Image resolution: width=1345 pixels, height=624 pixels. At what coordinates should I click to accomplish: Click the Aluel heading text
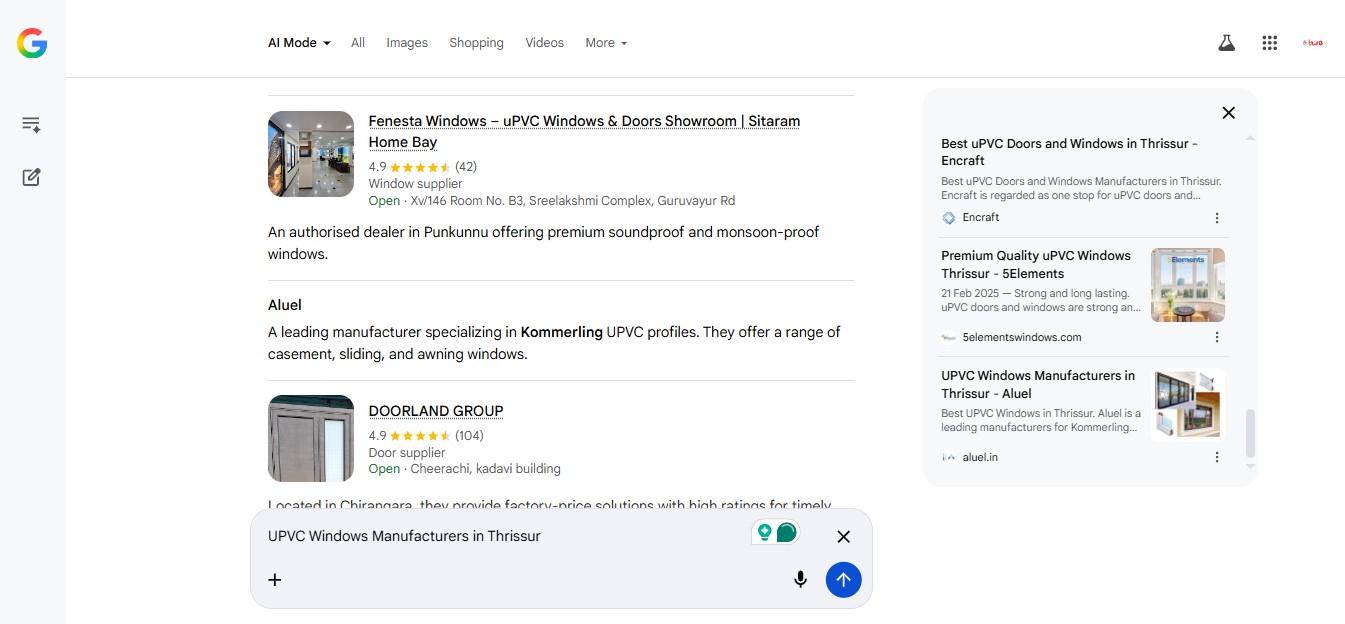point(285,305)
